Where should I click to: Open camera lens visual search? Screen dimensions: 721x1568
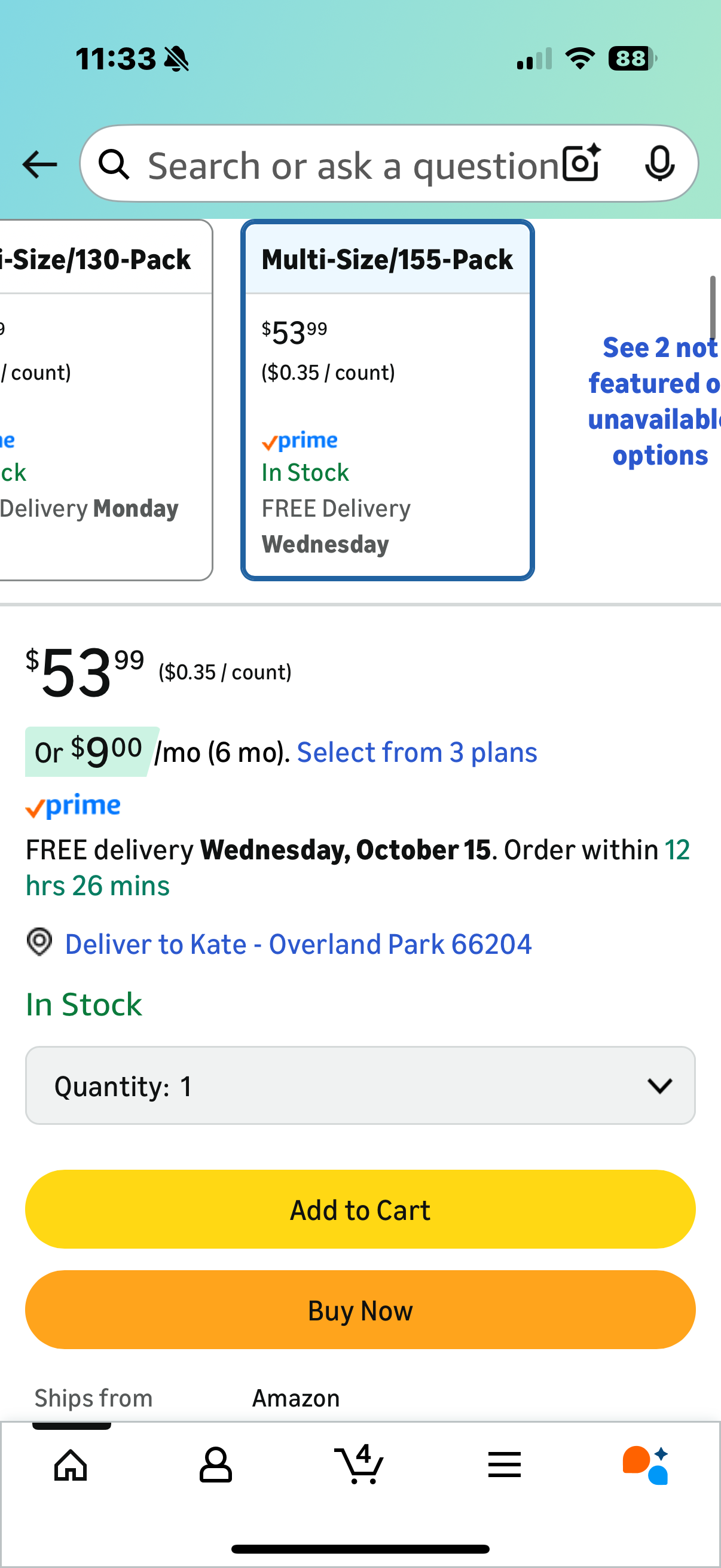pos(581,163)
